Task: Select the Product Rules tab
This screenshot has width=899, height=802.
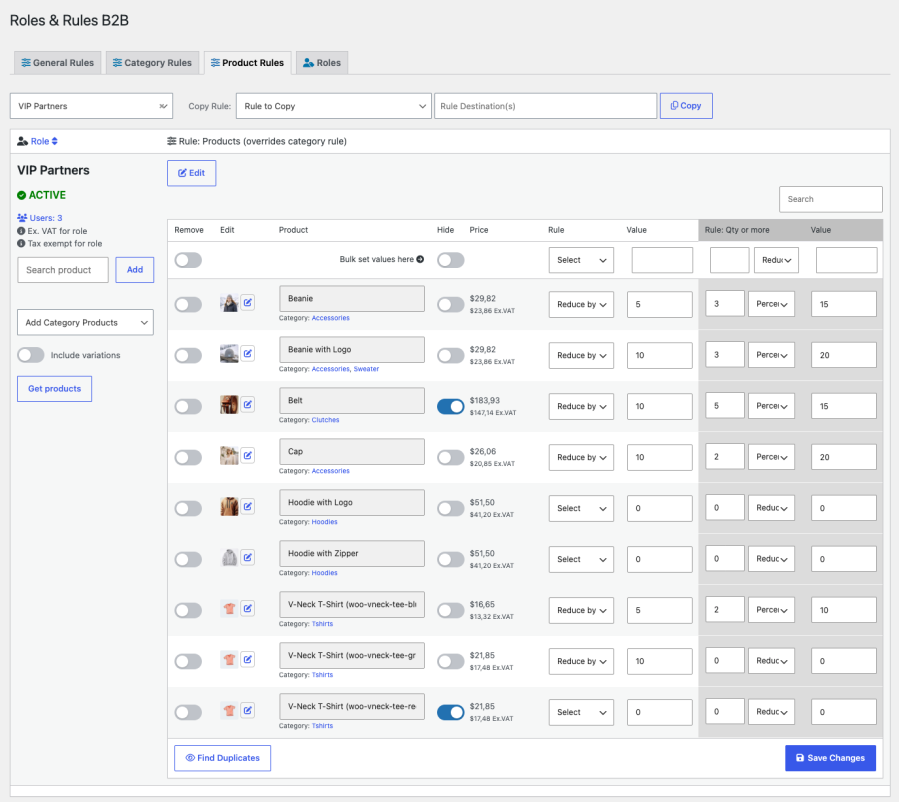Action: click(247, 62)
